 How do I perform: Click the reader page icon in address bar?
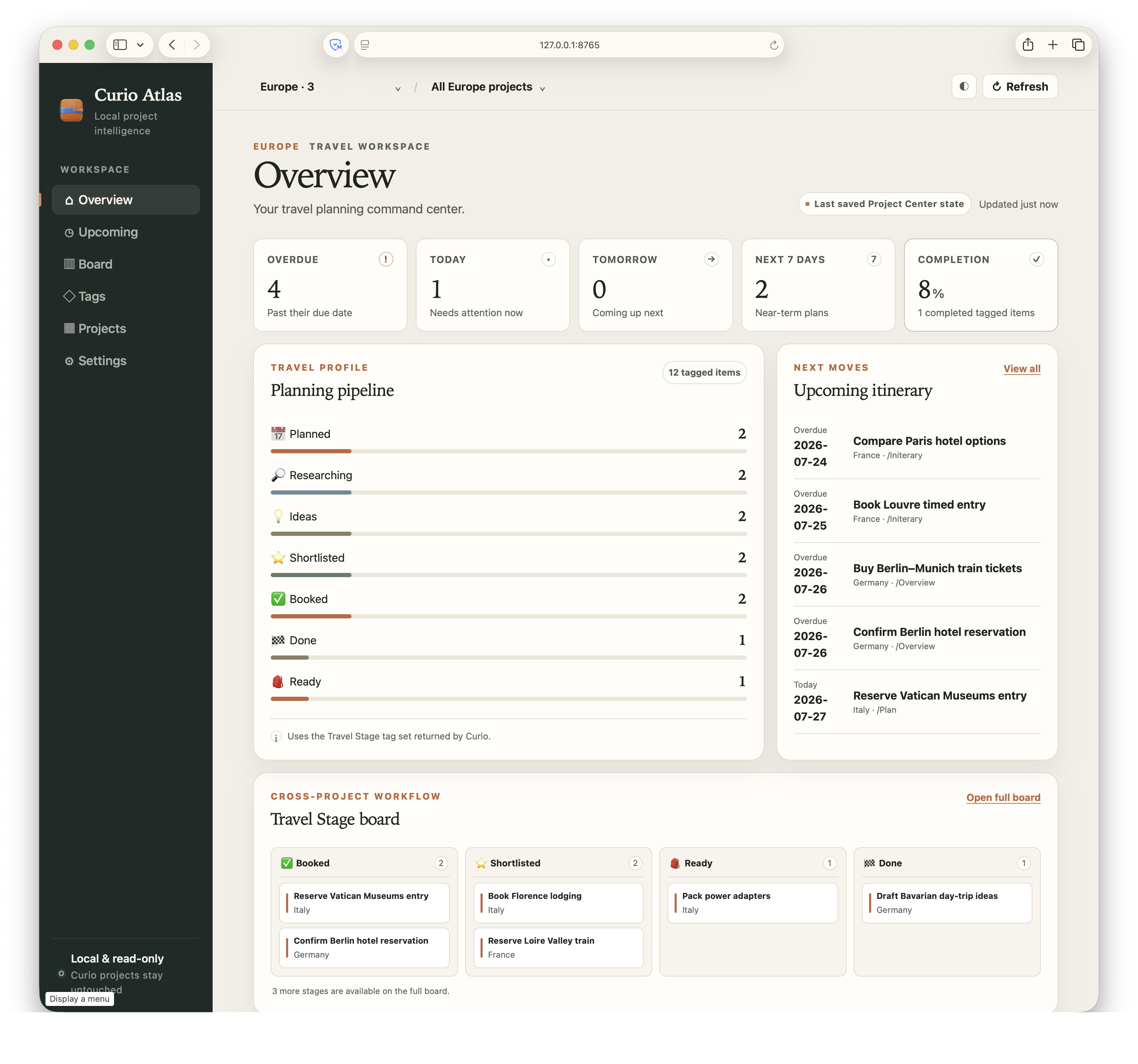[365, 45]
